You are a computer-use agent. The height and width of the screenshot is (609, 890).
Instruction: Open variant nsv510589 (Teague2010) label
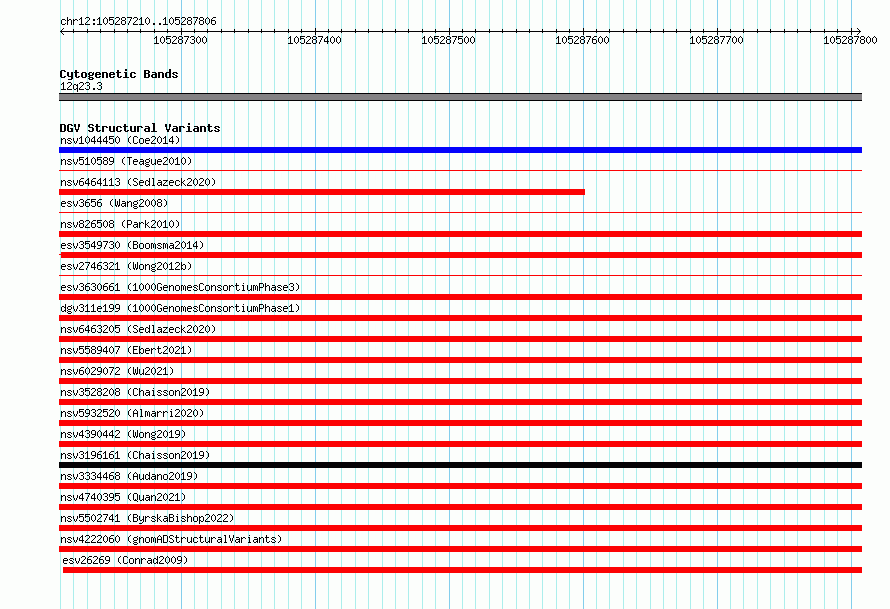point(126,161)
